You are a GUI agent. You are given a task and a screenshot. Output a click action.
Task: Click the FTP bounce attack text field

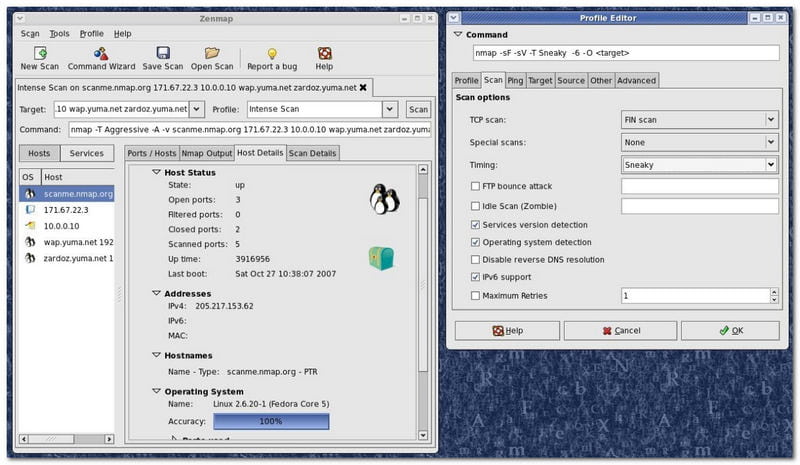tap(699, 186)
